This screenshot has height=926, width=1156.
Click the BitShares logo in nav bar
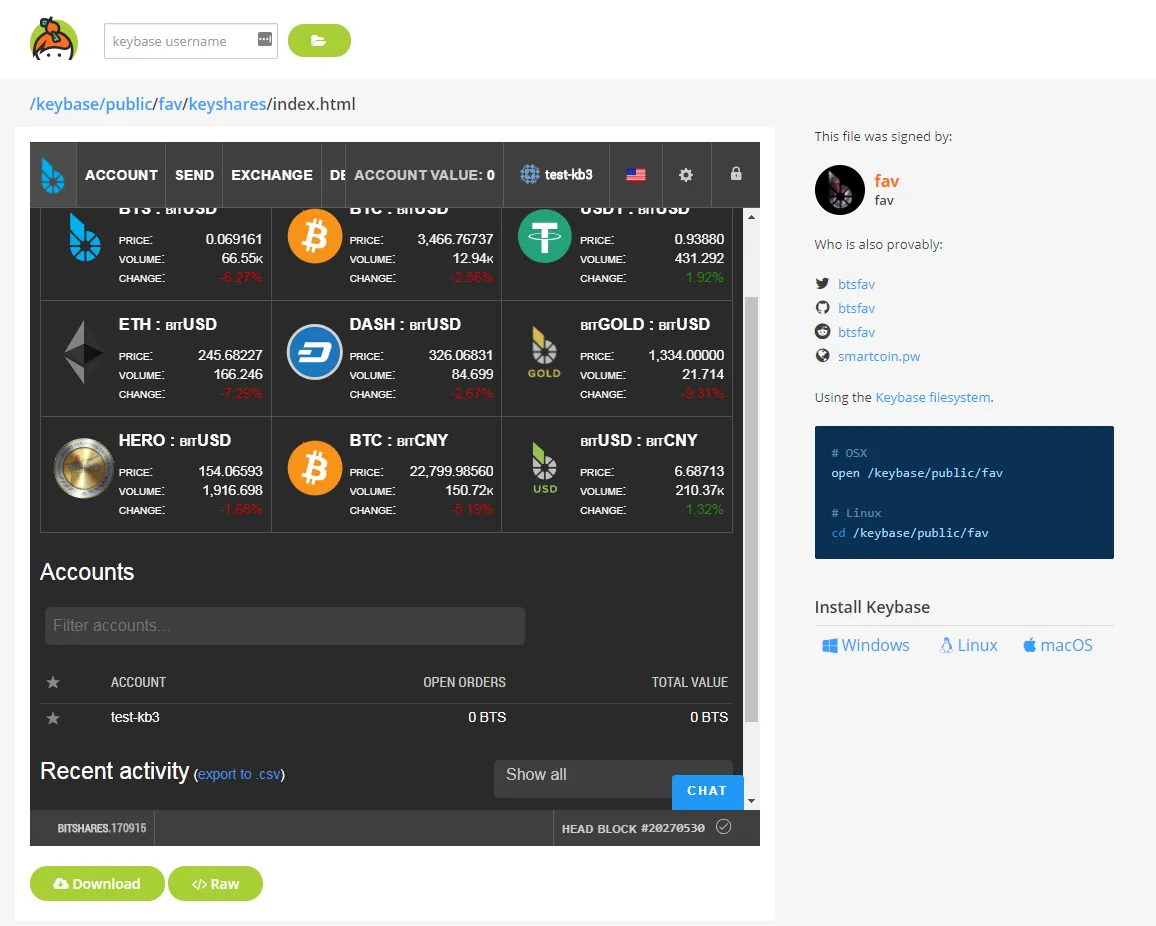tap(53, 175)
